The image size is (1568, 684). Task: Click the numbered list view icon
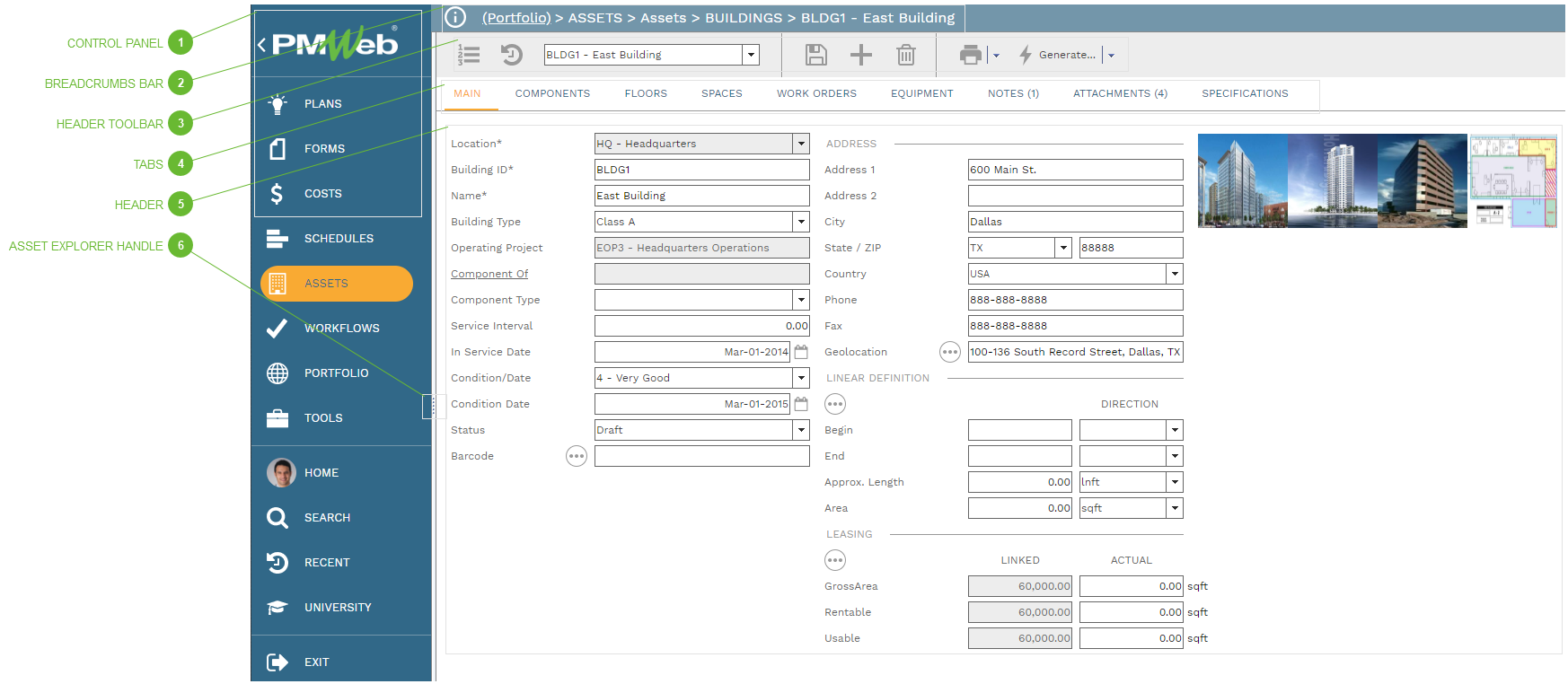[469, 55]
